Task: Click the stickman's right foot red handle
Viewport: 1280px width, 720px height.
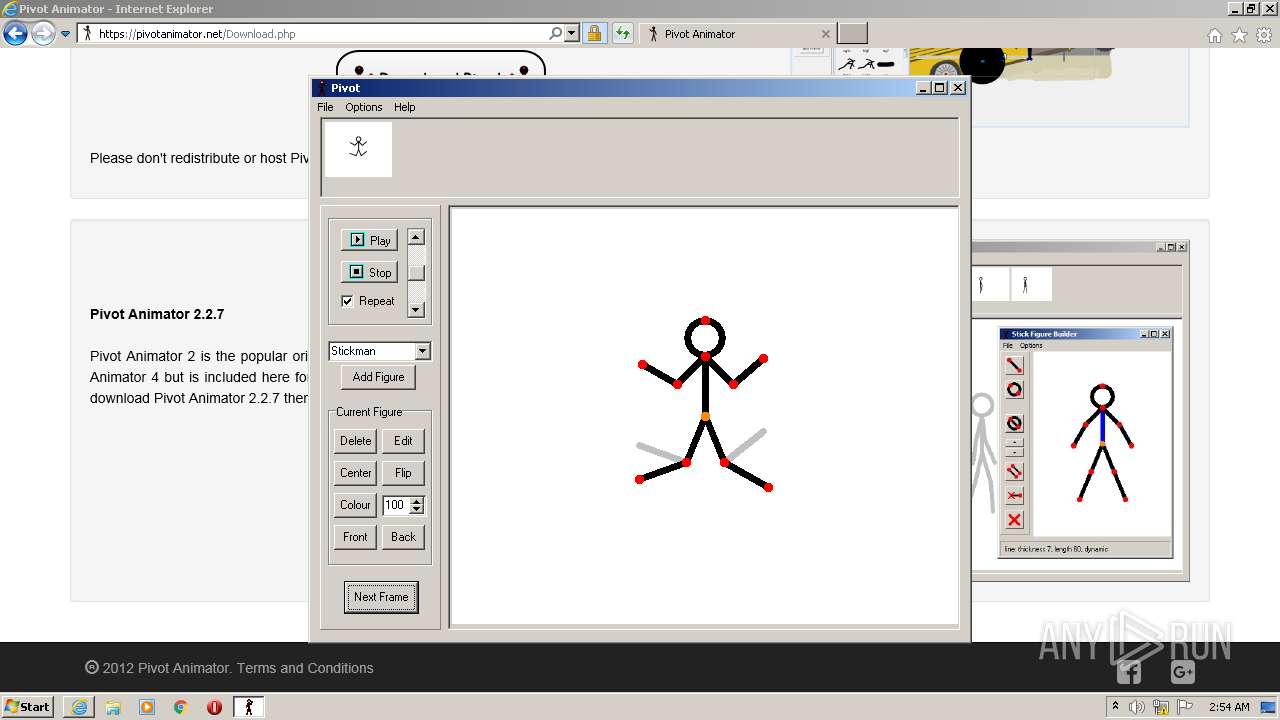Action: [768, 487]
